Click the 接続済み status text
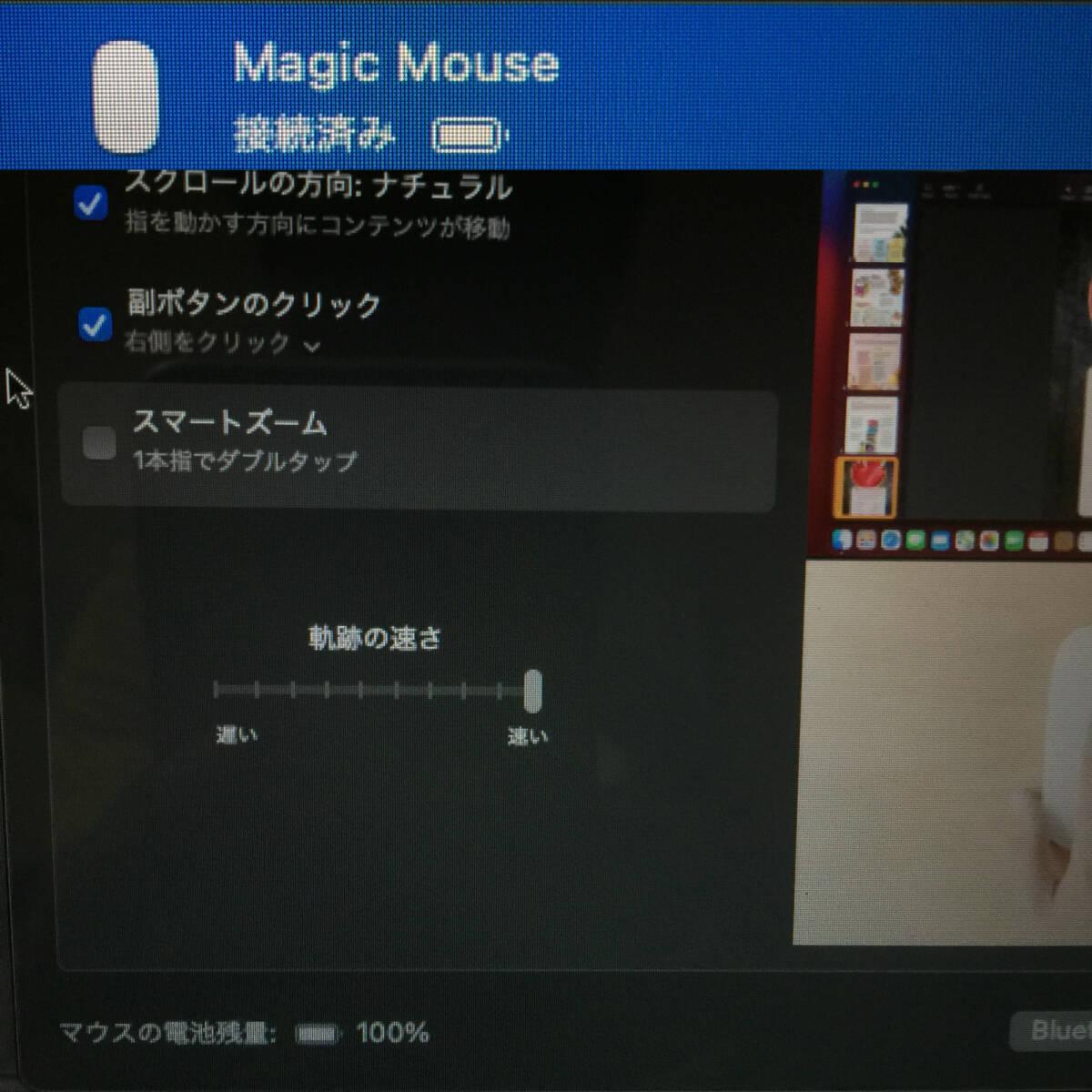1092x1092 pixels. [x=314, y=136]
